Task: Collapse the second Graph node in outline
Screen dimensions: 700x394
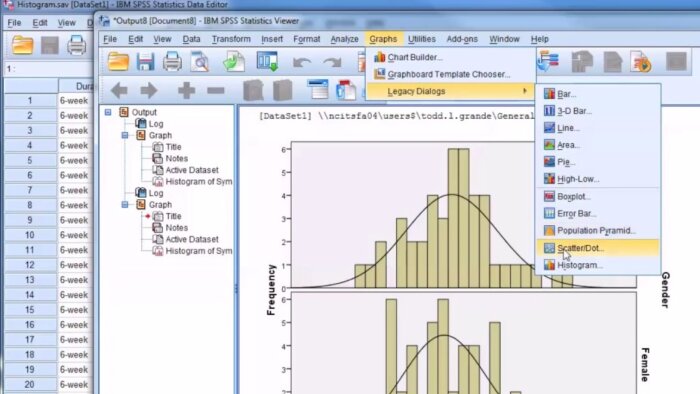Action: tap(125, 205)
